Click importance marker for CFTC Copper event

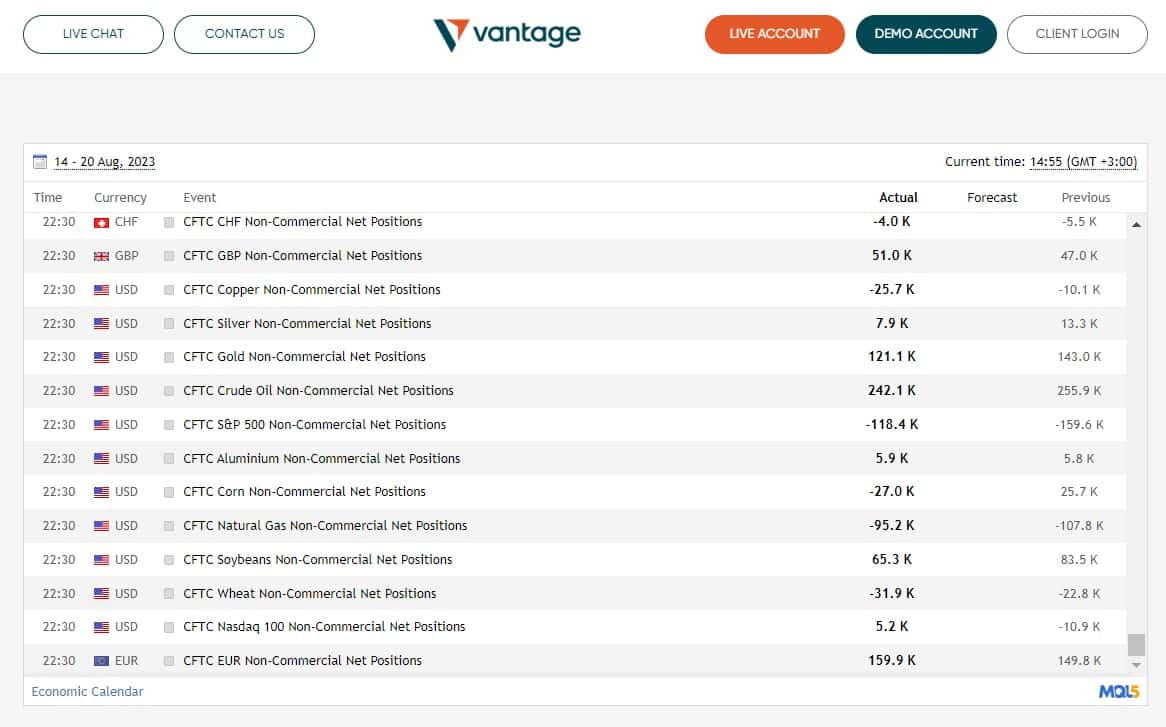169,290
